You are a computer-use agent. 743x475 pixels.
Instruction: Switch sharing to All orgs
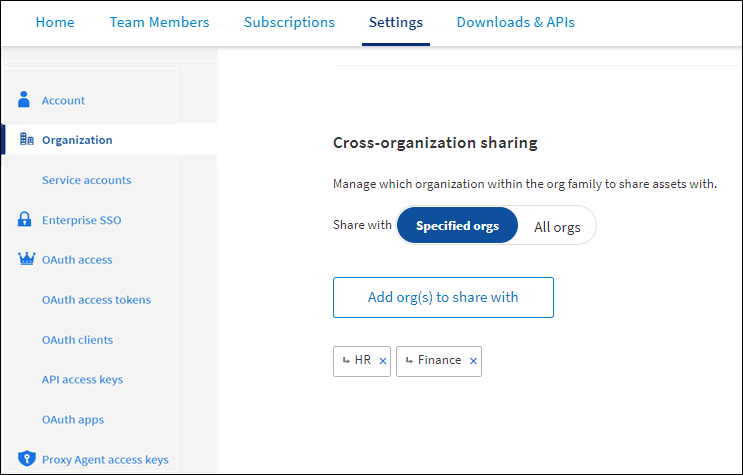point(557,227)
